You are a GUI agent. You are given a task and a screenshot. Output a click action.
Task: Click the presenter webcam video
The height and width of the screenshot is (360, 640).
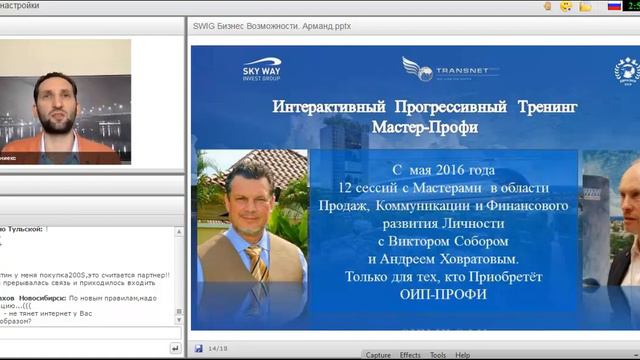[65, 102]
